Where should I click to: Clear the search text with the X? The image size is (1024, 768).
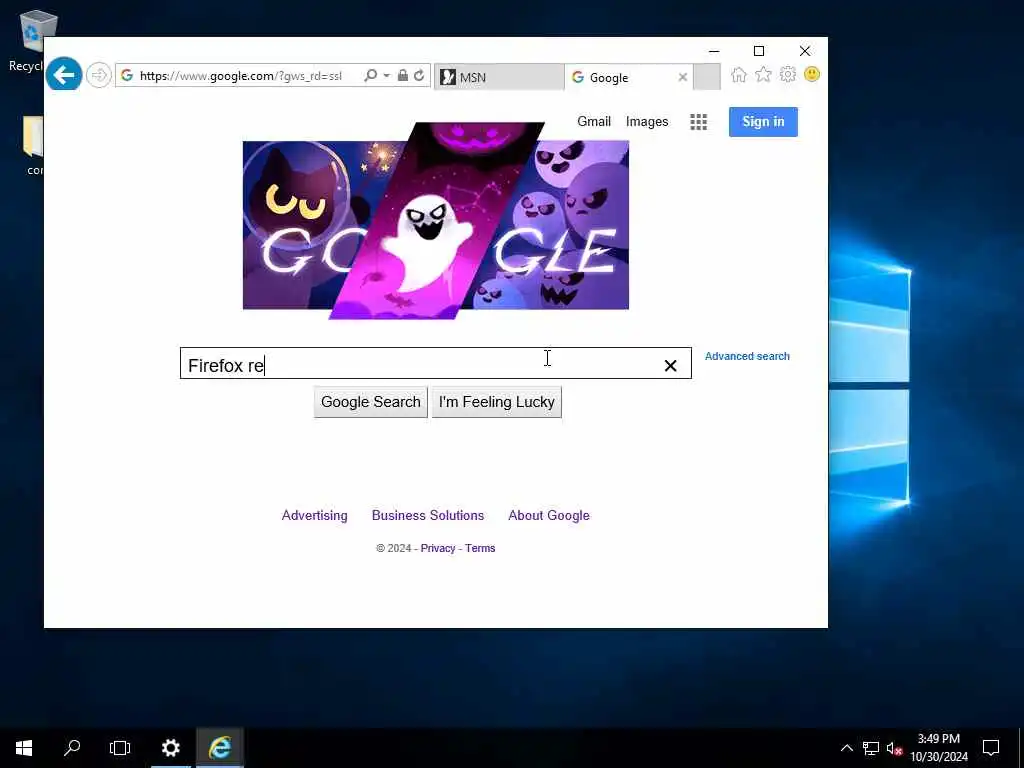point(670,366)
